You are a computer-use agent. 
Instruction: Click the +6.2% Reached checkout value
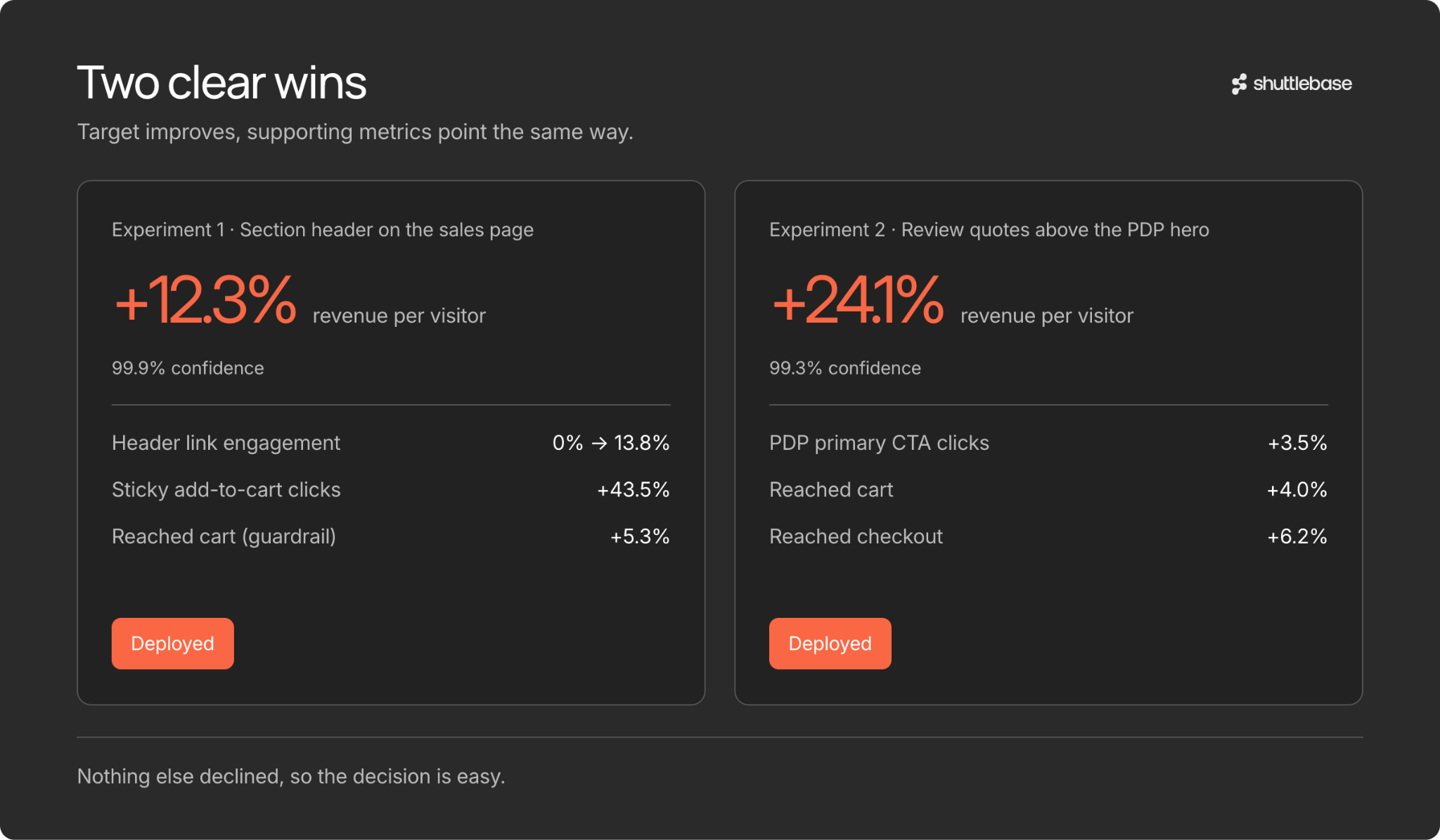[1297, 536]
